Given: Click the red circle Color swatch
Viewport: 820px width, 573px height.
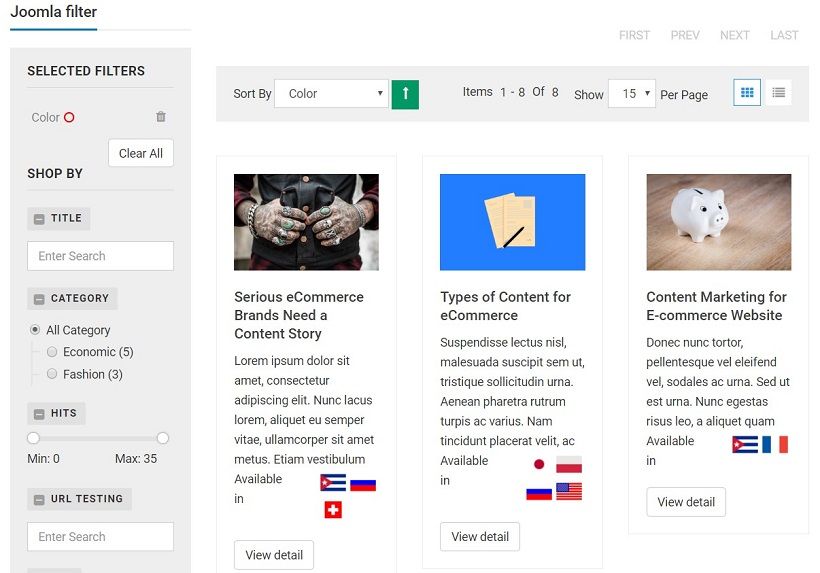Looking at the screenshot, I should [x=69, y=117].
